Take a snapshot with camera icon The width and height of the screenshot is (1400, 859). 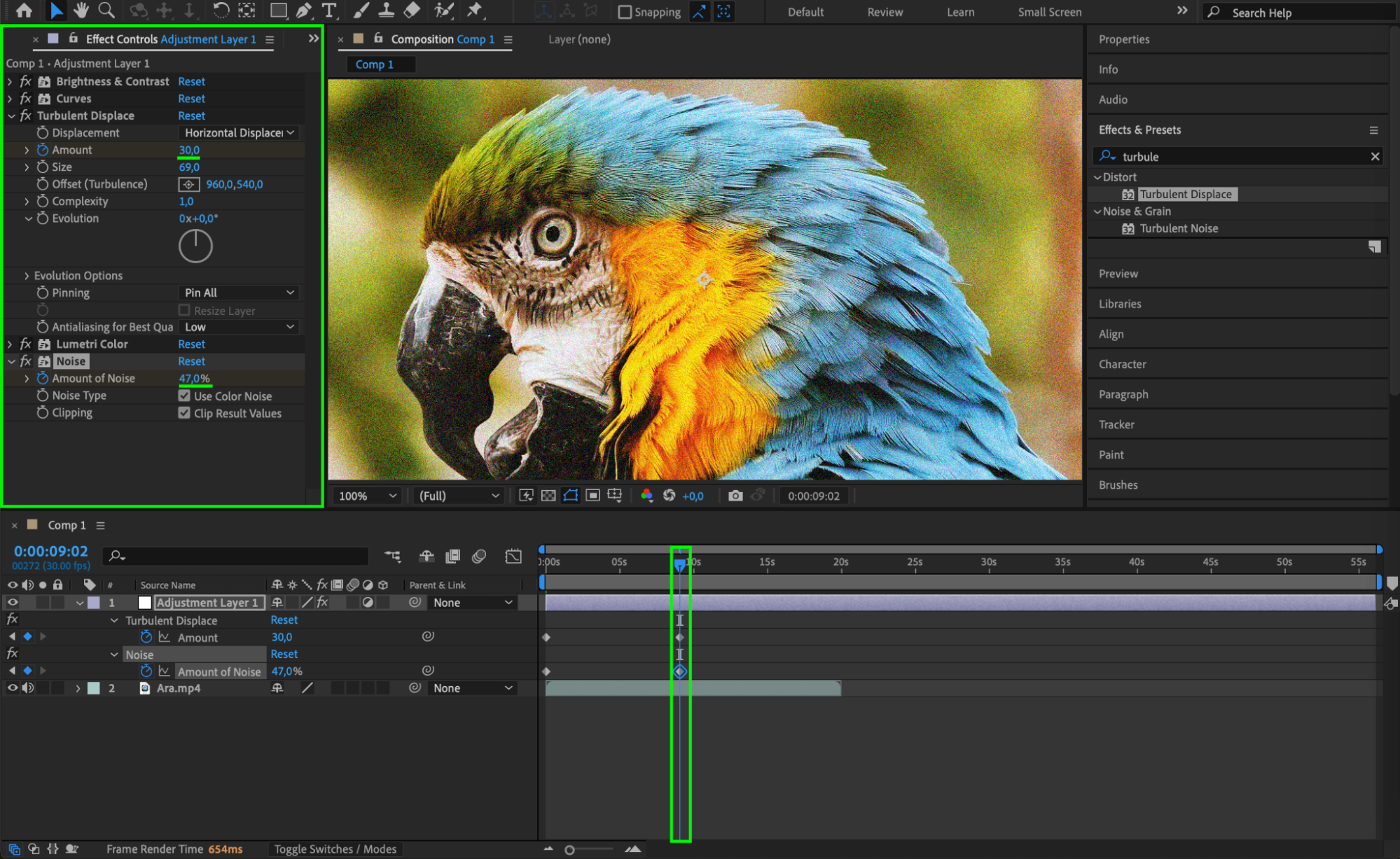735,496
